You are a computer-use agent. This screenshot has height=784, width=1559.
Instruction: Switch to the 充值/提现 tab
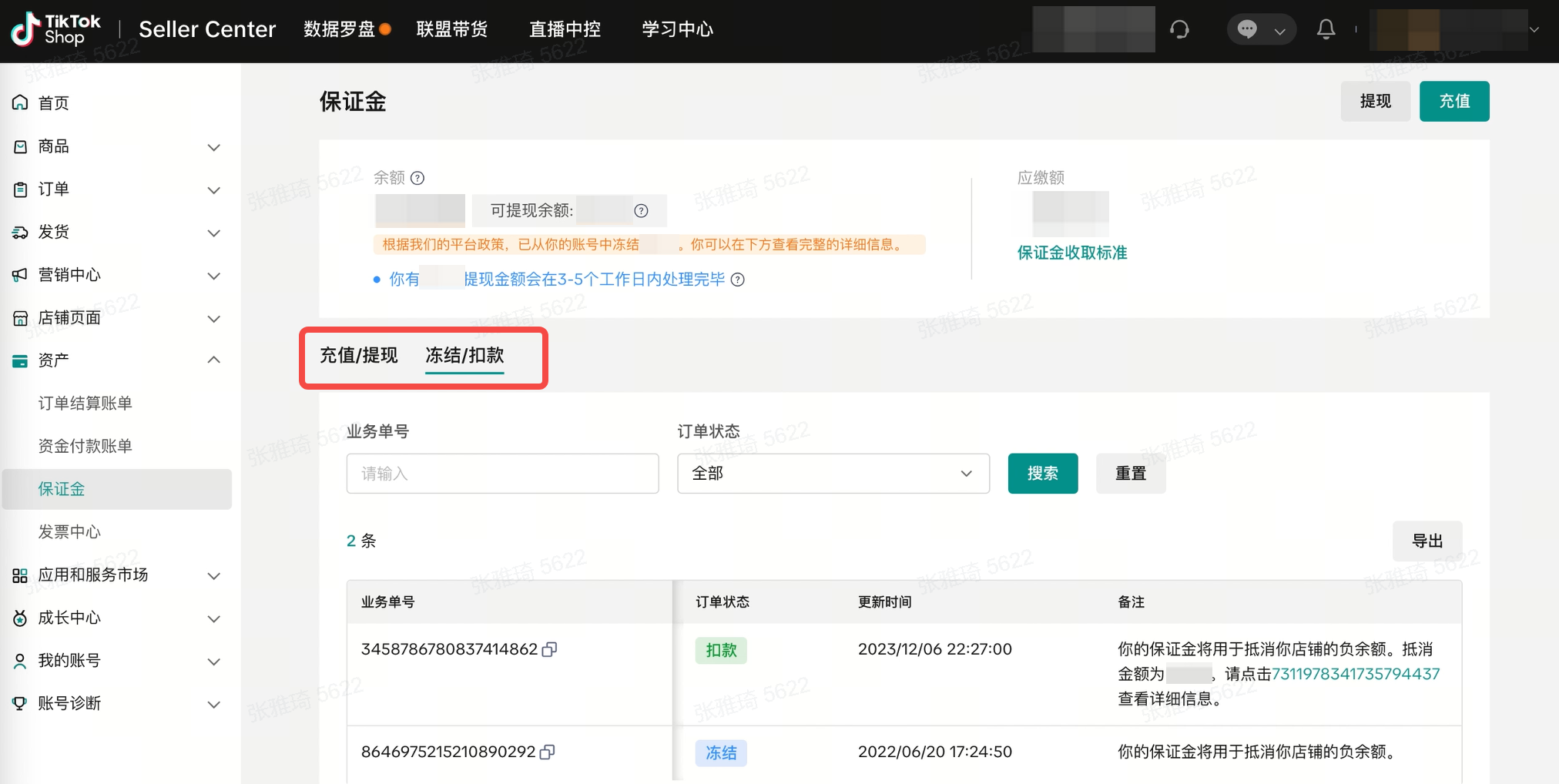tap(359, 355)
